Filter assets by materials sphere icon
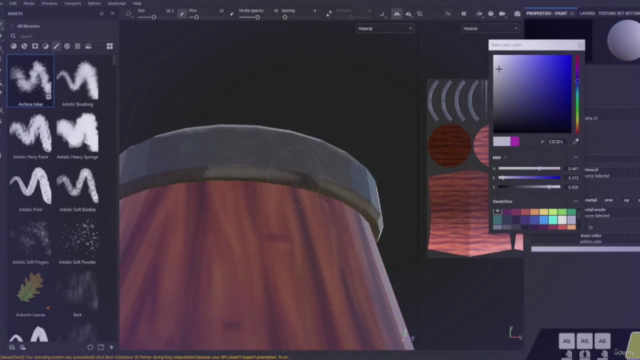Viewport: 640px width, 360px height. coord(13,46)
